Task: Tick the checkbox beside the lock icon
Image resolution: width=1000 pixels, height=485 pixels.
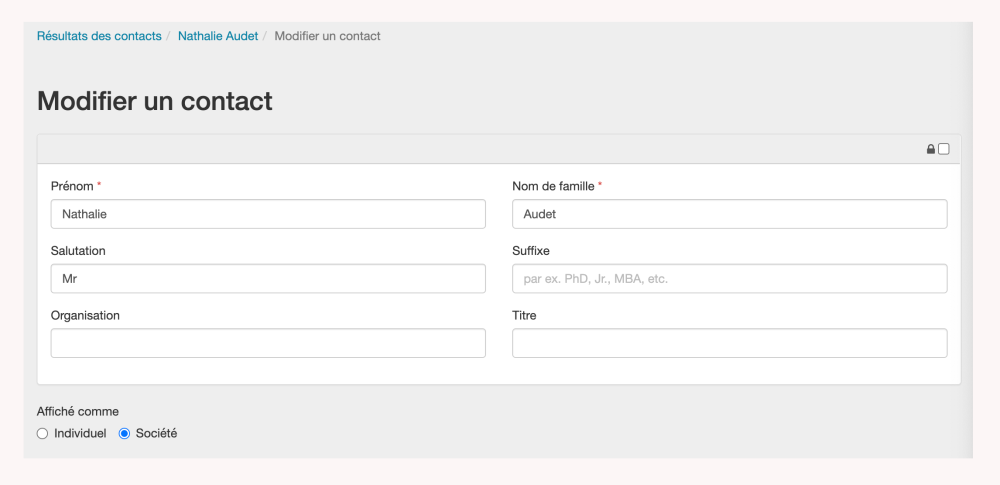Action: [944, 149]
